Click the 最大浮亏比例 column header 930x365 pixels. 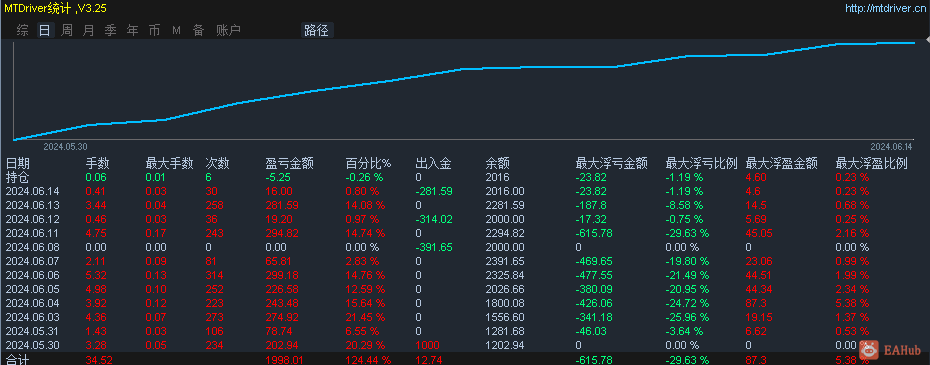coord(702,164)
